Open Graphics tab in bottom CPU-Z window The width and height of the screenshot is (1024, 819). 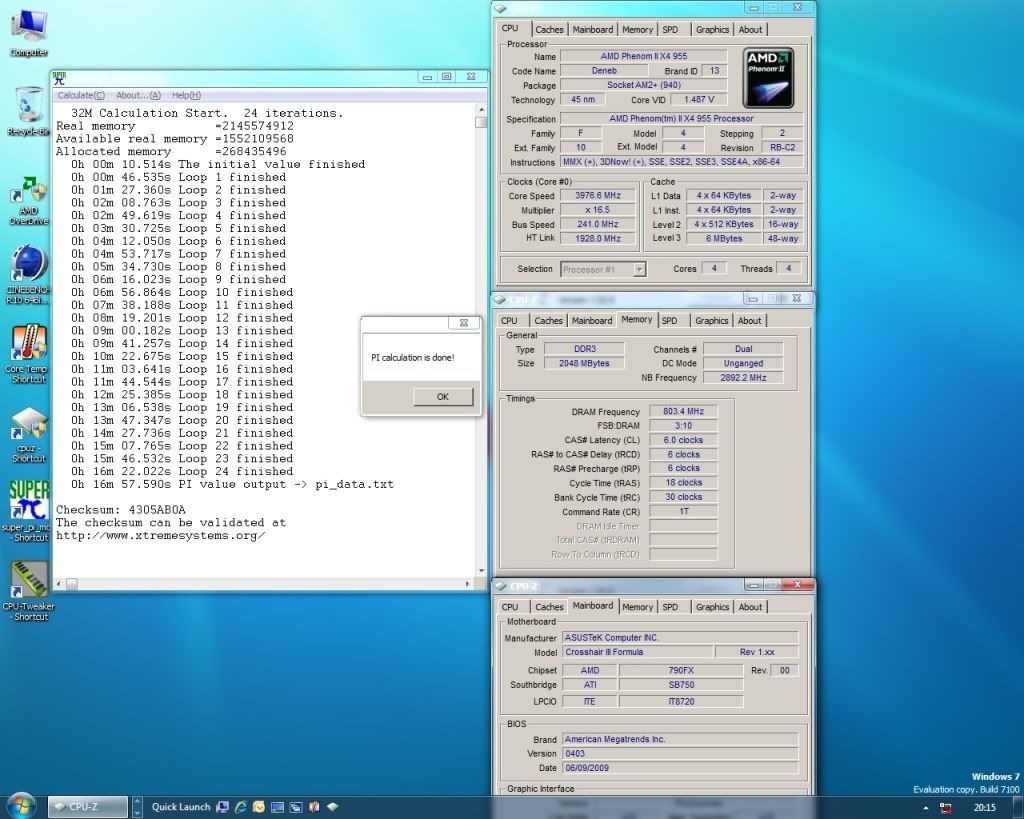click(x=712, y=607)
